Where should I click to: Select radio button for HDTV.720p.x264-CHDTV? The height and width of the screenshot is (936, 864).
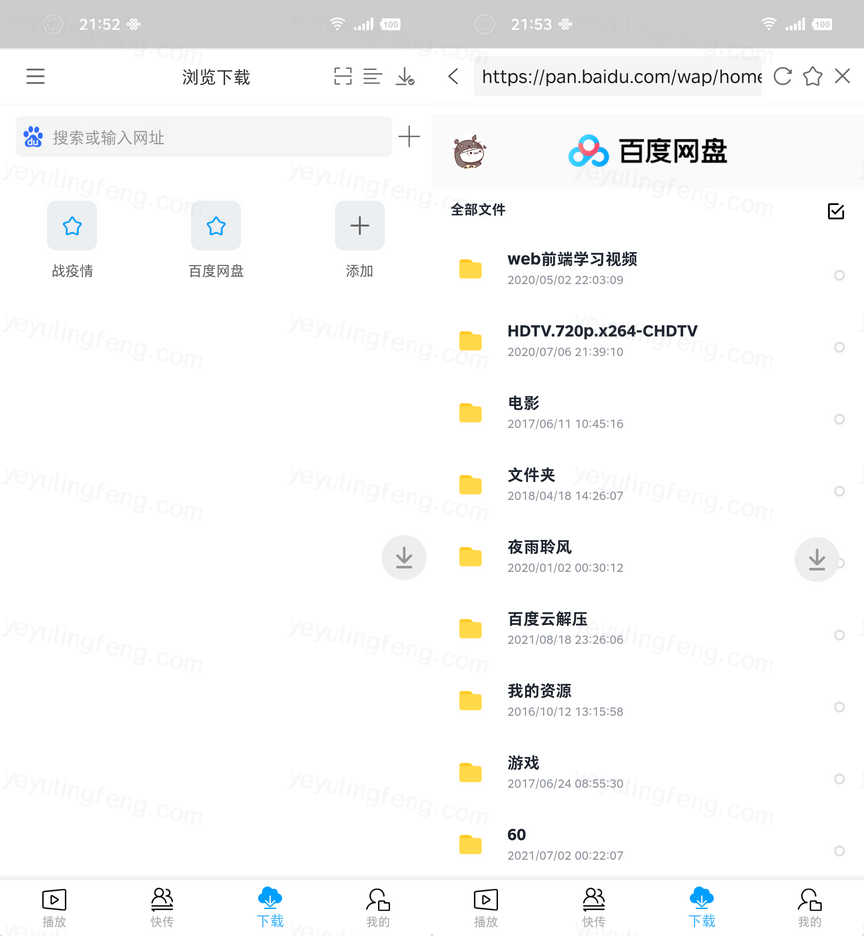[840, 347]
